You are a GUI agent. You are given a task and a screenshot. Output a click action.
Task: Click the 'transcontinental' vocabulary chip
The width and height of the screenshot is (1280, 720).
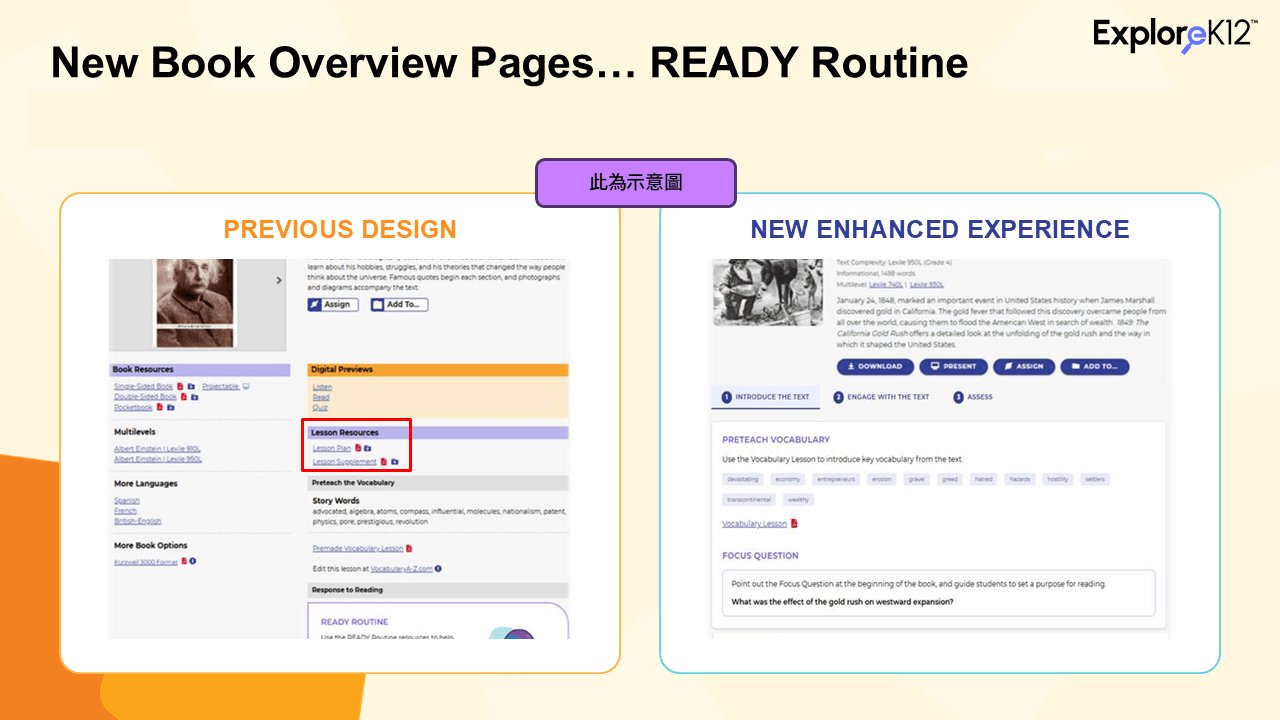749,500
